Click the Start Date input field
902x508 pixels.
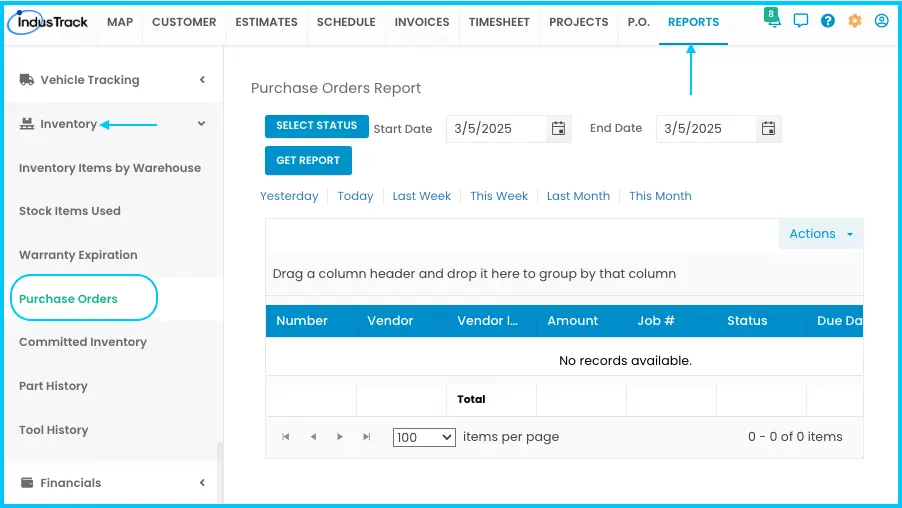[496, 128]
